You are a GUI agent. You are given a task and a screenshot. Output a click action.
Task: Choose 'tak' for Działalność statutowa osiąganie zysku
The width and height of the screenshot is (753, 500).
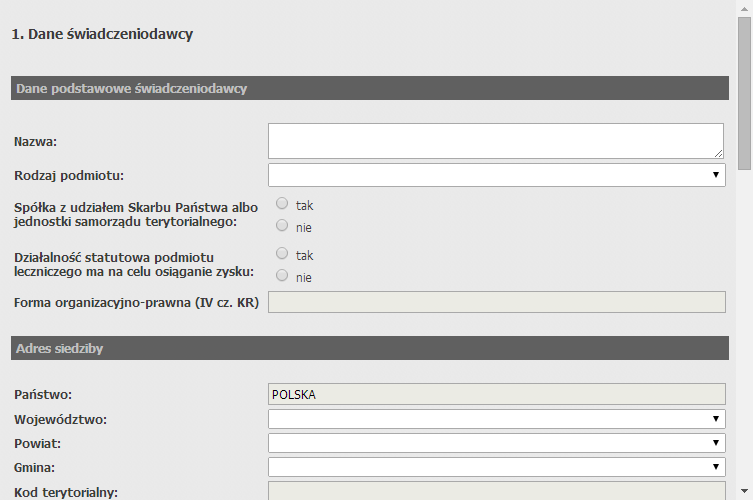pyautogui.click(x=282, y=253)
